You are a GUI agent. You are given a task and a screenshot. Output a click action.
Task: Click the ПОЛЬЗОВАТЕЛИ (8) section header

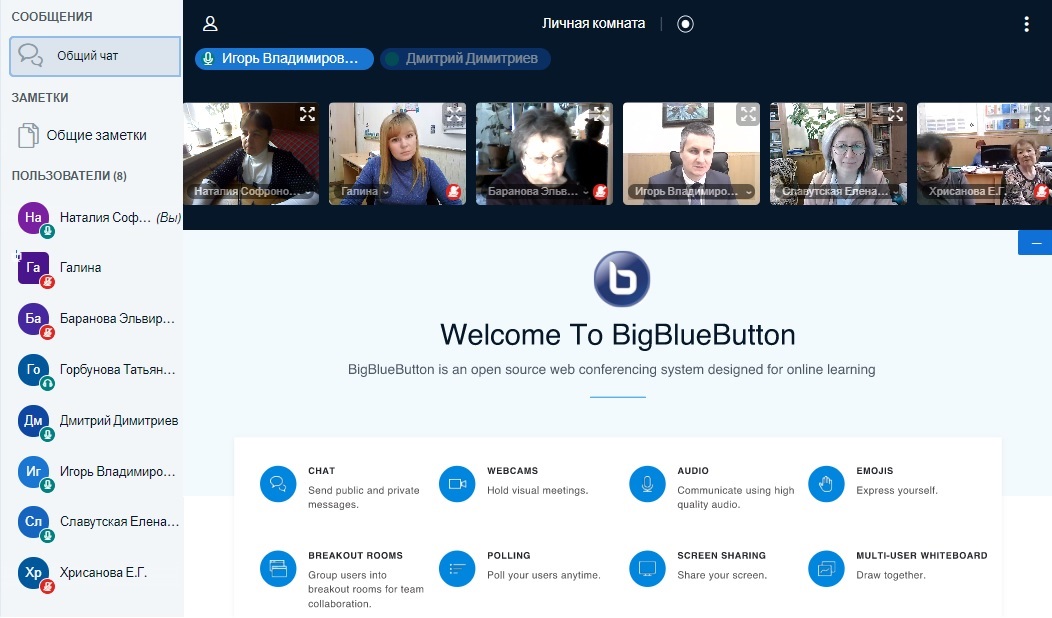69,176
